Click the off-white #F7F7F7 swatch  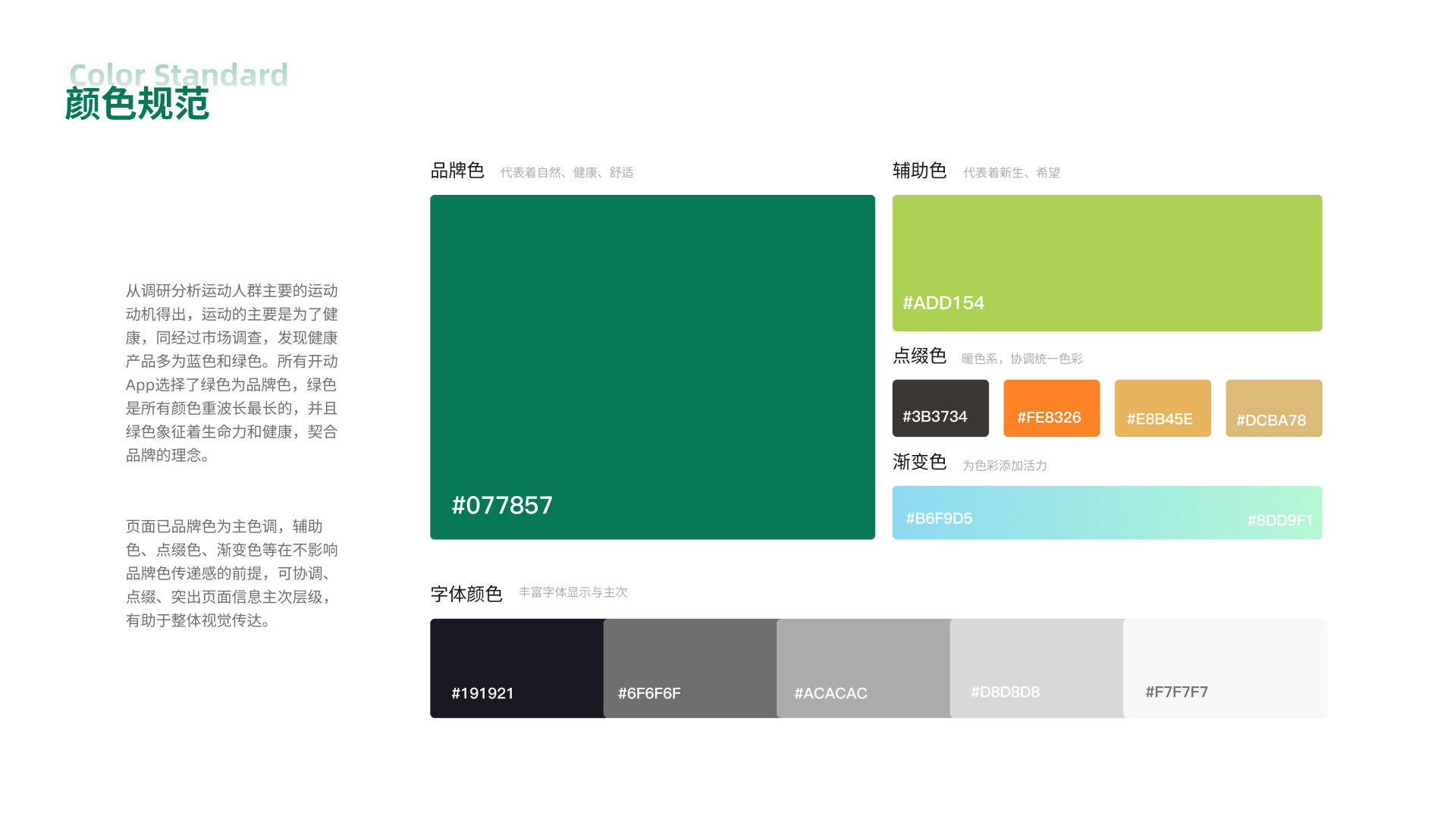pyautogui.click(x=1225, y=668)
